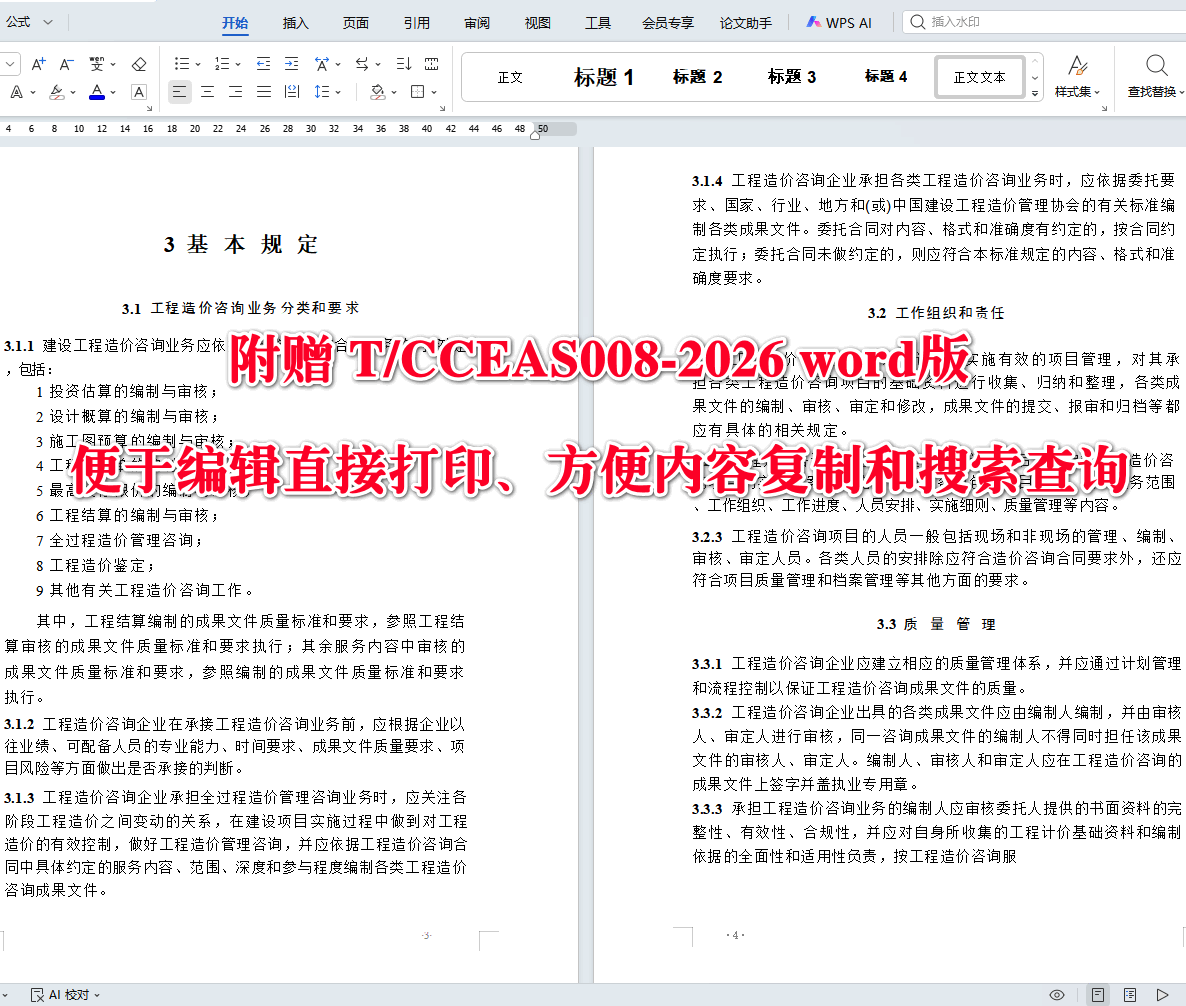Apply the blue font color A

click(97, 92)
